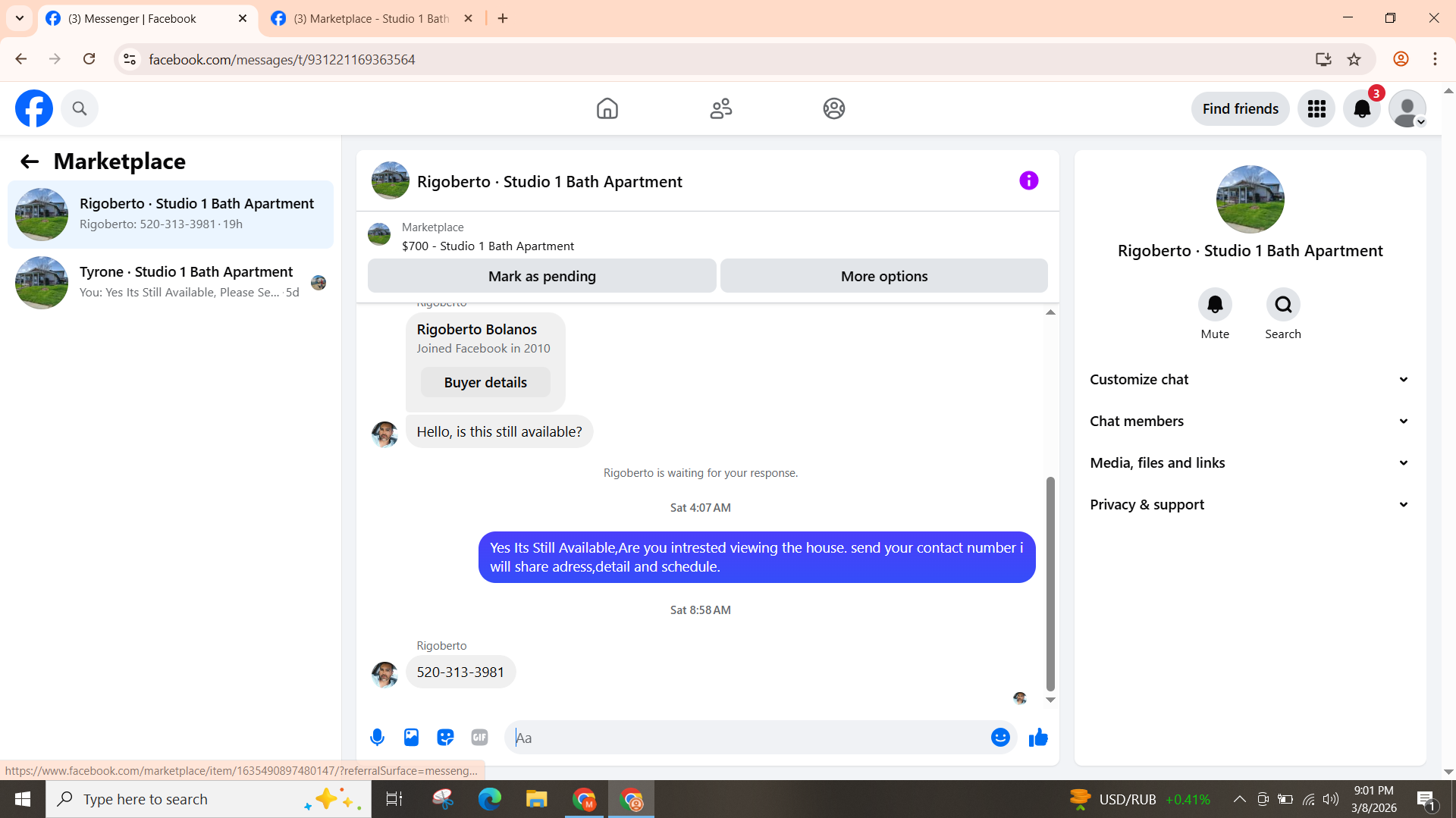Choose a sticker

click(445, 738)
